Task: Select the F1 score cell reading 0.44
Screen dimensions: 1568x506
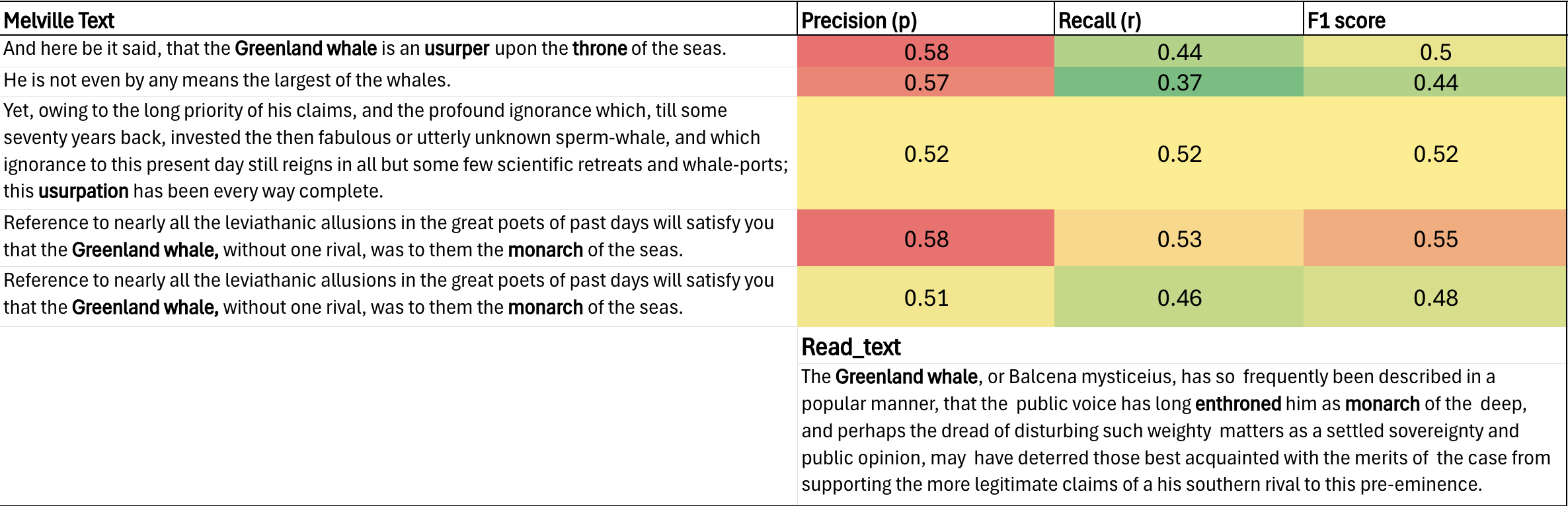Action: (x=1435, y=83)
